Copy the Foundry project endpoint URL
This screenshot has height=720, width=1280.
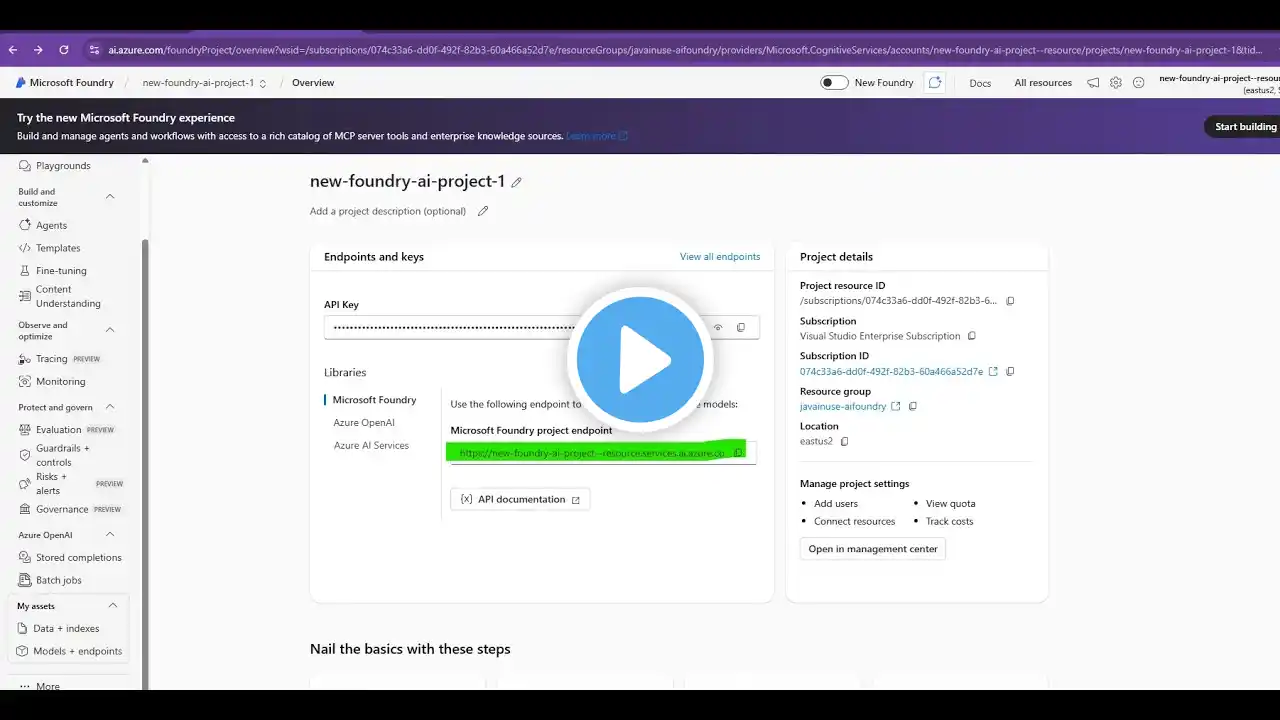pyautogui.click(x=739, y=453)
